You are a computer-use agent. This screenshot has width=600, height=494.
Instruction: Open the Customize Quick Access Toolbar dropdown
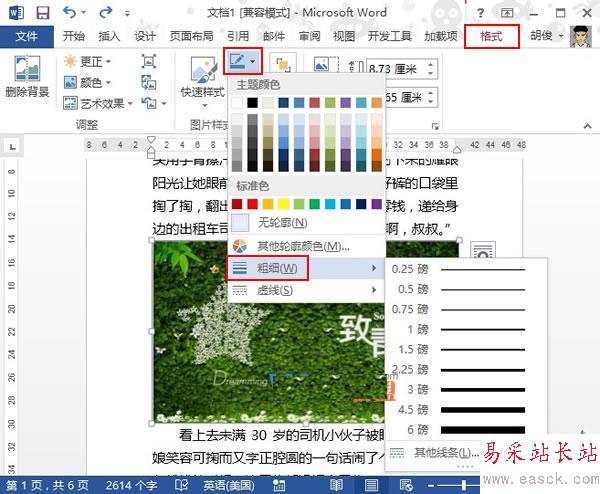click(127, 13)
